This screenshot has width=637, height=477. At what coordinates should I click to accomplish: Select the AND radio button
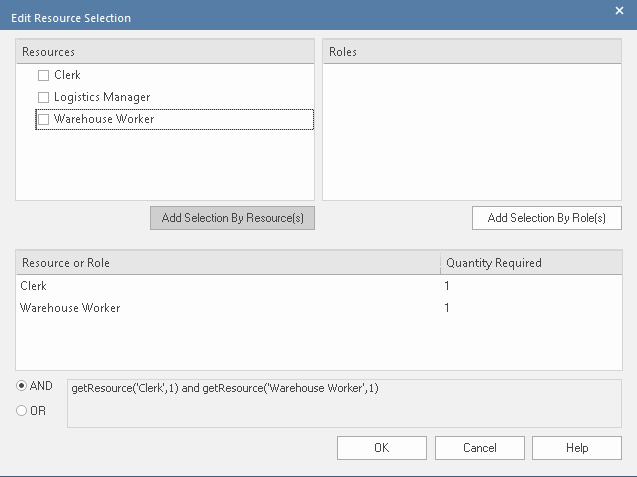tap(23, 386)
